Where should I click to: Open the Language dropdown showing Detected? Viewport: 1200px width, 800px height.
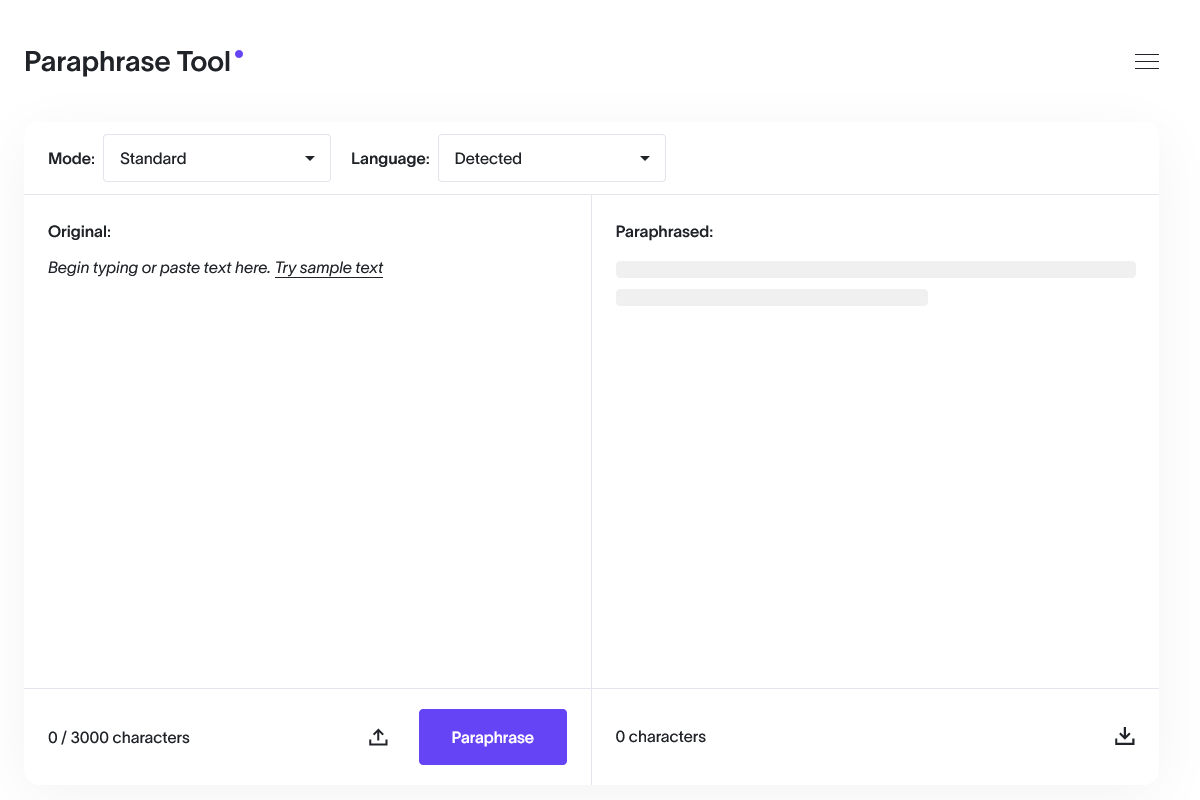[551, 158]
